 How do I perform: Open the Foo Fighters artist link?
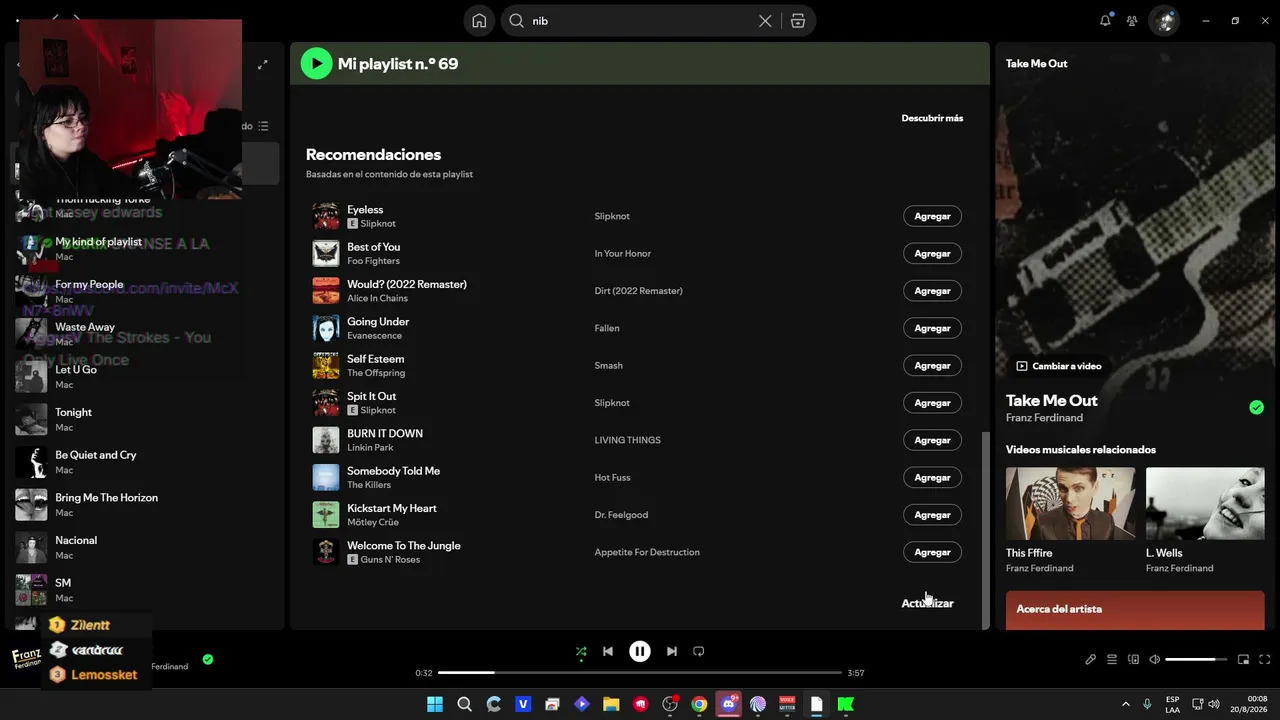tap(373, 261)
